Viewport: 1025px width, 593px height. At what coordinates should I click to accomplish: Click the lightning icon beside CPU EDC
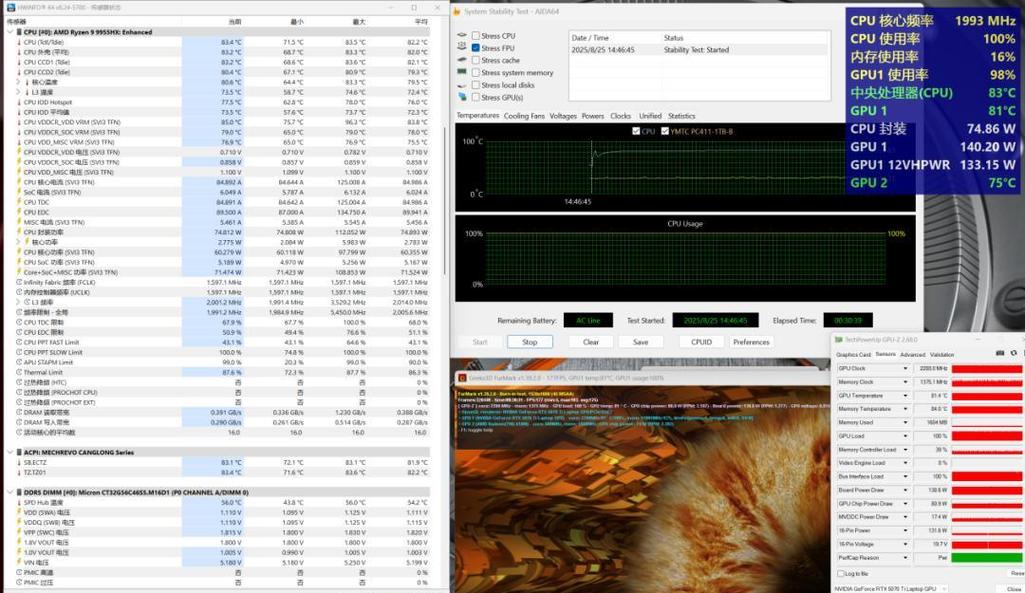click(x=19, y=212)
